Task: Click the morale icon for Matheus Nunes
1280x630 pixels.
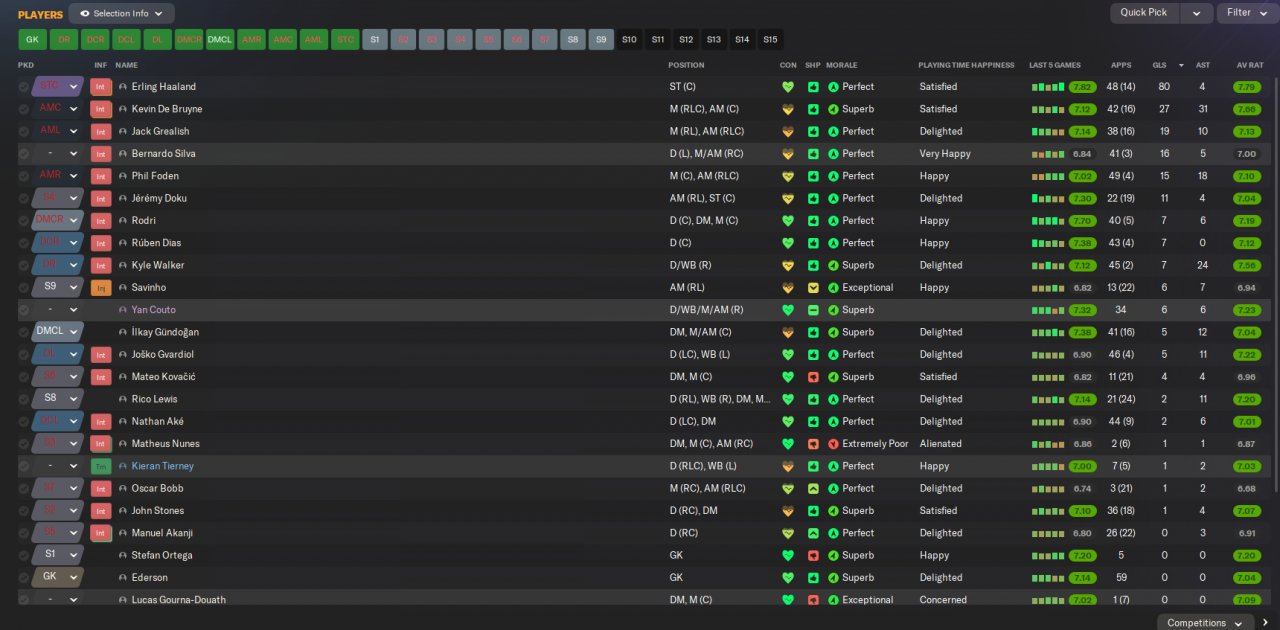Action: [833, 444]
